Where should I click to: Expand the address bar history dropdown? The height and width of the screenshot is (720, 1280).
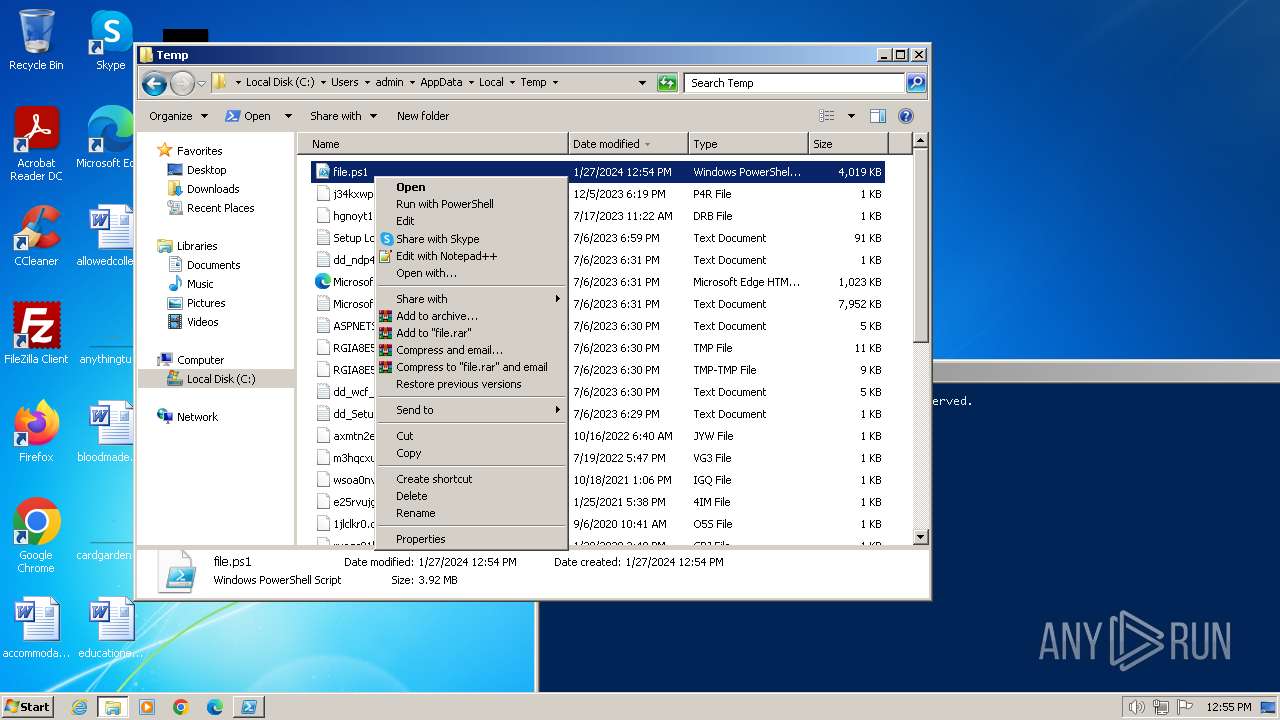(642, 83)
